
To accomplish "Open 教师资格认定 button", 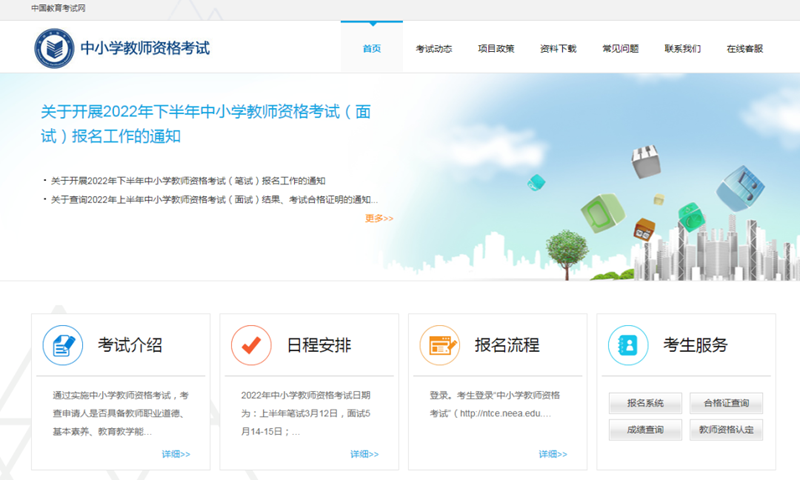I will click(x=725, y=430).
